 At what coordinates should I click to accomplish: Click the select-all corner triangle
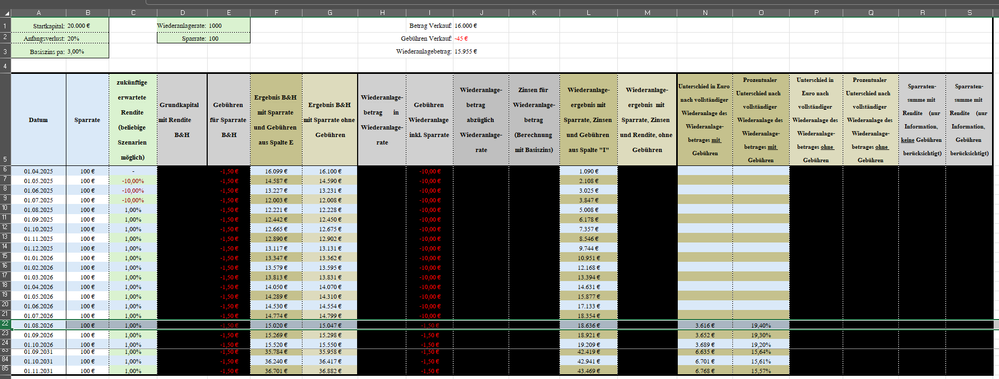5,13
